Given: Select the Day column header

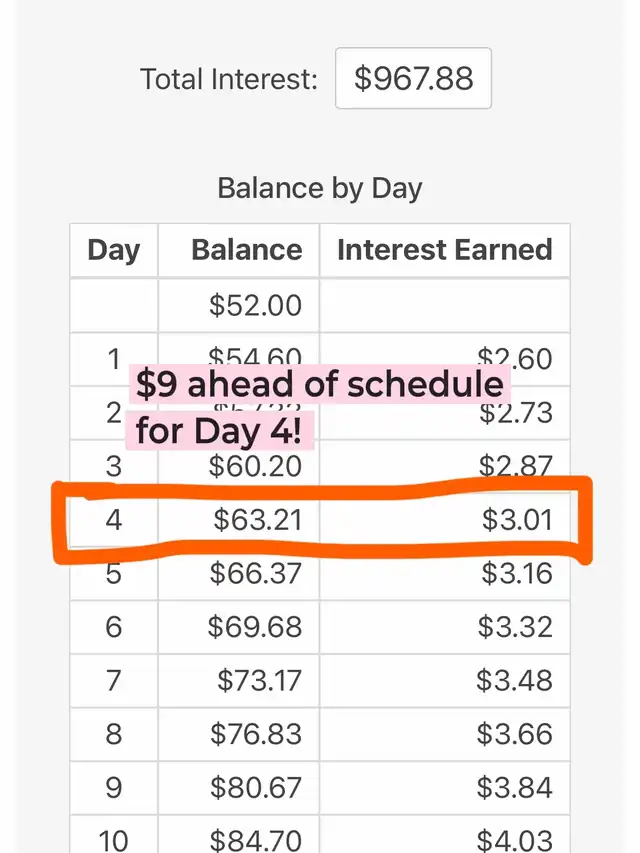Looking at the screenshot, I should (x=114, y=250).
